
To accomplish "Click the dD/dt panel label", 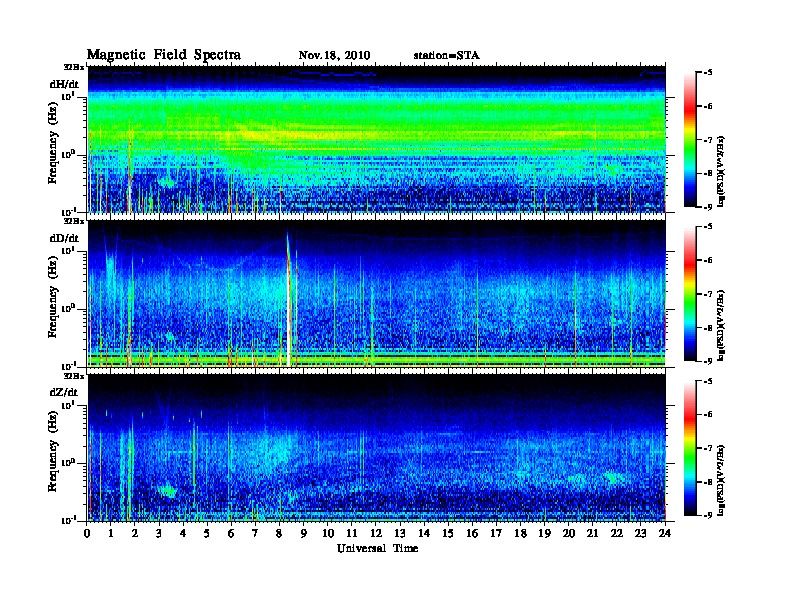I will (x=64, y=238).
